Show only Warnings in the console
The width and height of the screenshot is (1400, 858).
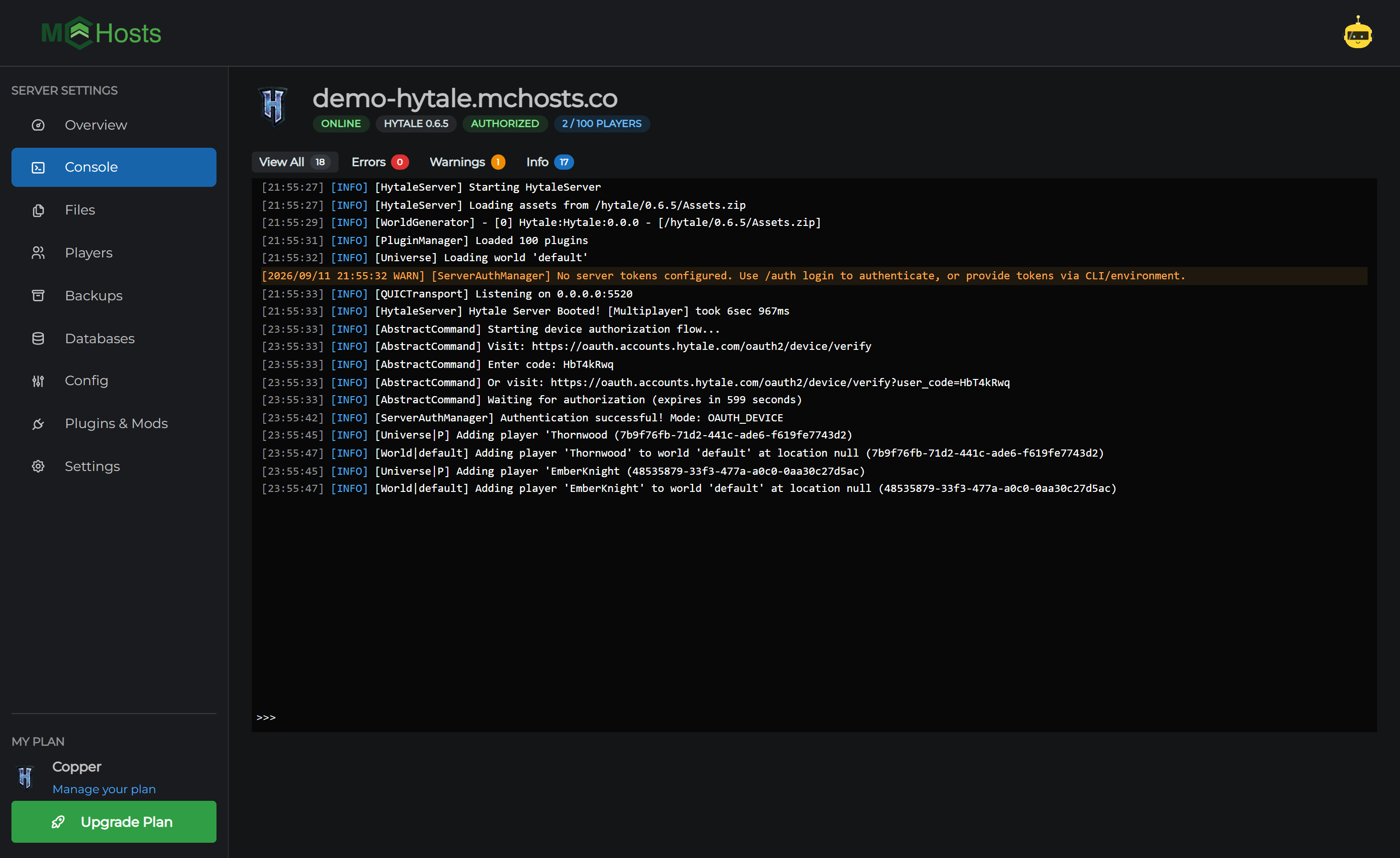pyautogui.click(x=467, y=162)
